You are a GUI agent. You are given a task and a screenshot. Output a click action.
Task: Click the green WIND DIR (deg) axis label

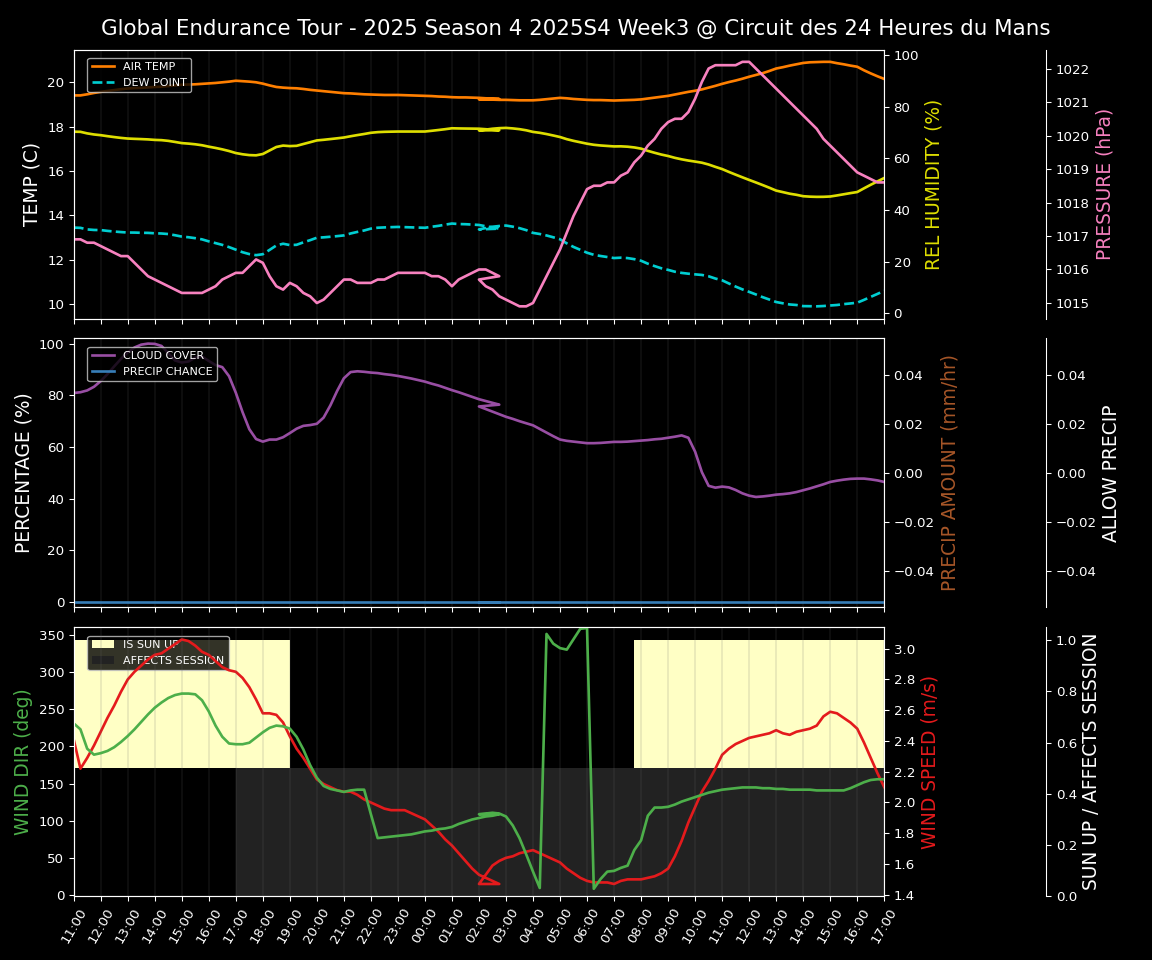[x=22, y=762]
